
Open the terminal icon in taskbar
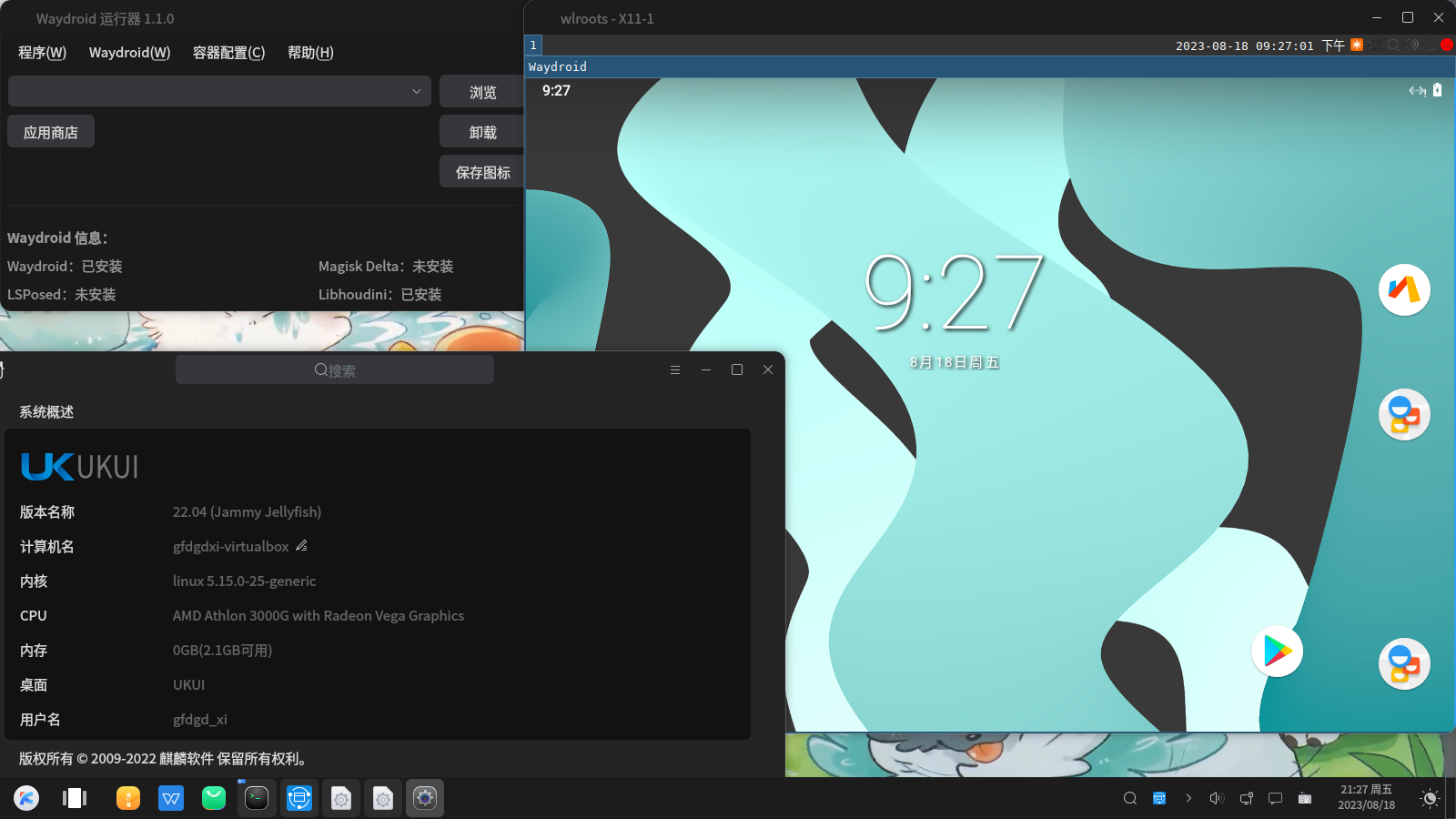257,798
